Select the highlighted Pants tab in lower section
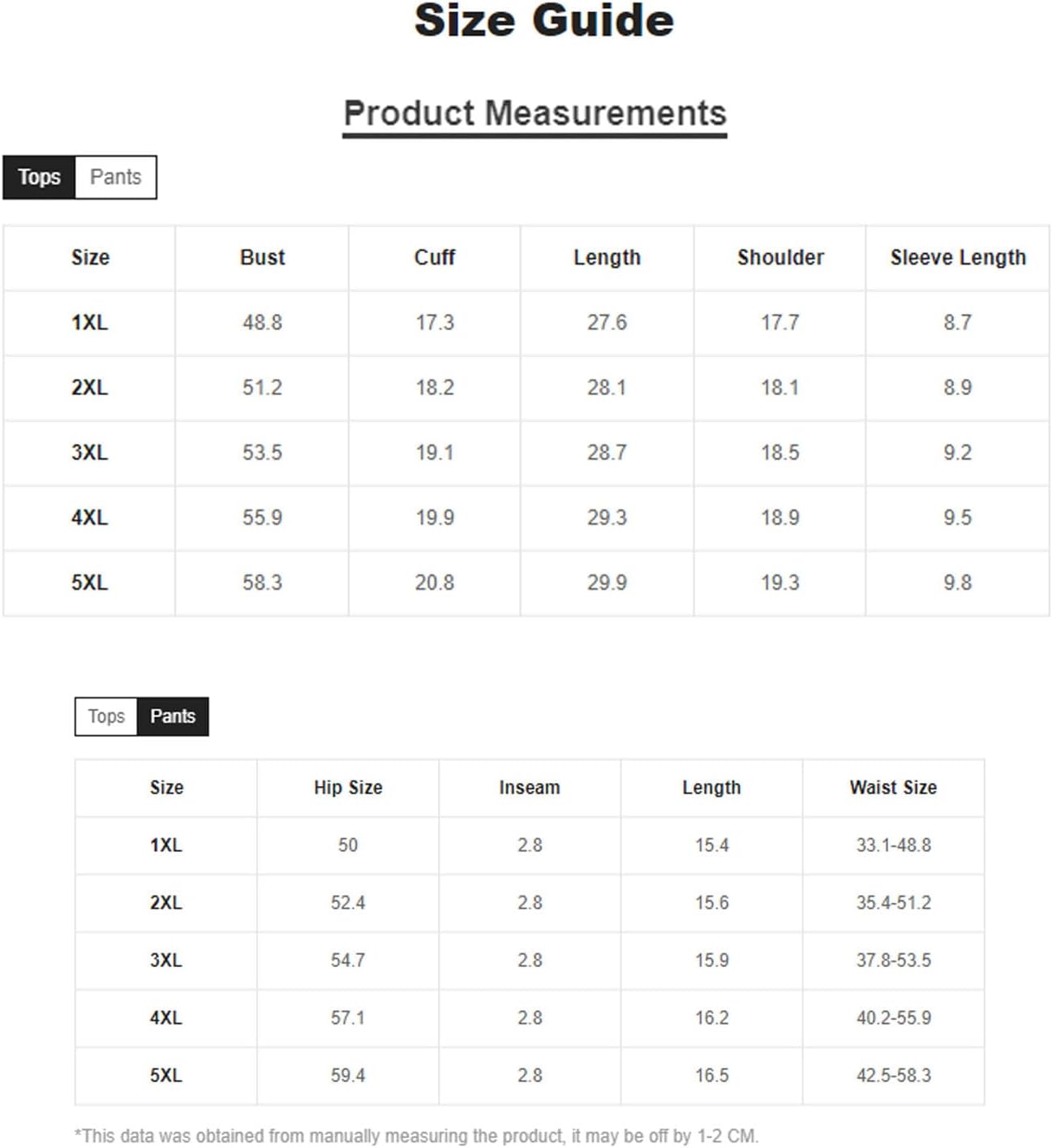The width and height of the screenshot is (1052, 1148). pos(173,716)
